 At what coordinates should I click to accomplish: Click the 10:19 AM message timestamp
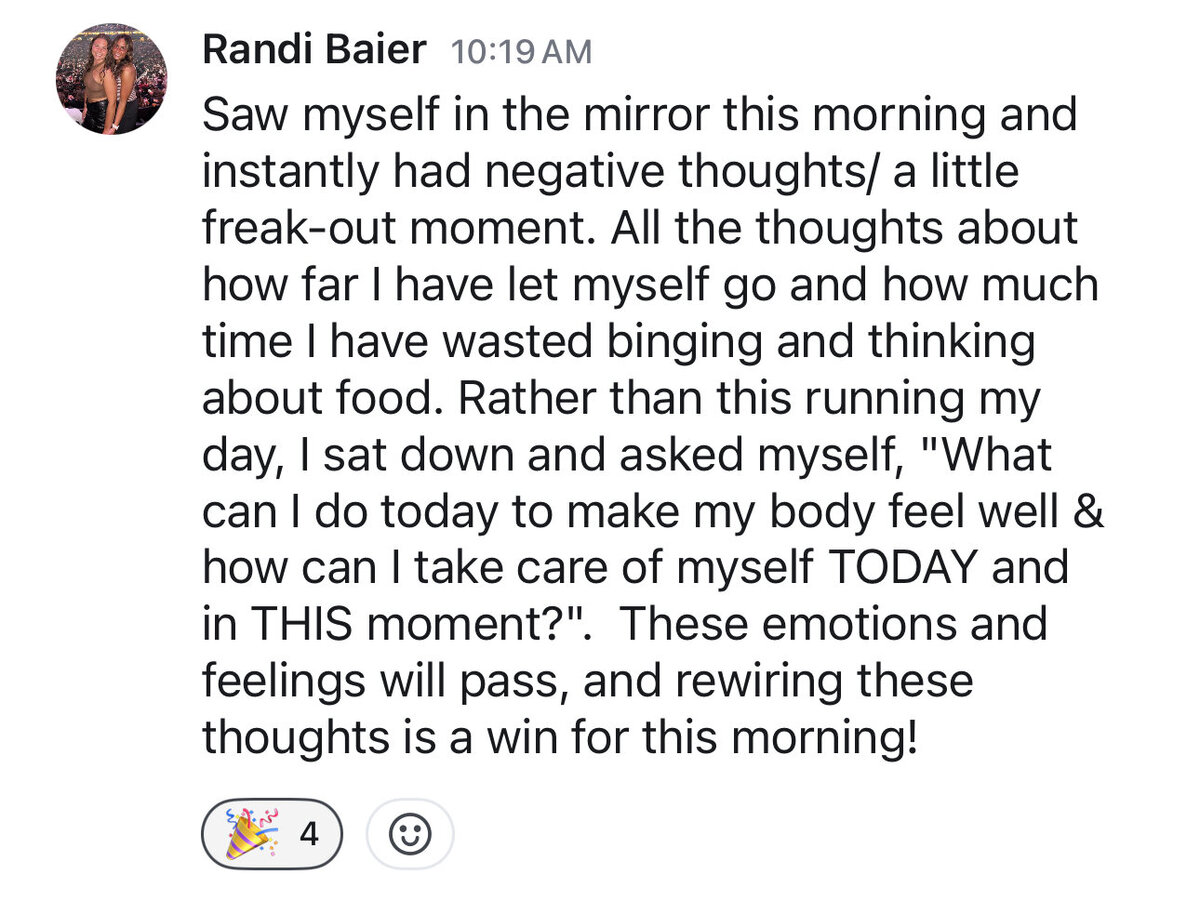click(x=521, y=52)
